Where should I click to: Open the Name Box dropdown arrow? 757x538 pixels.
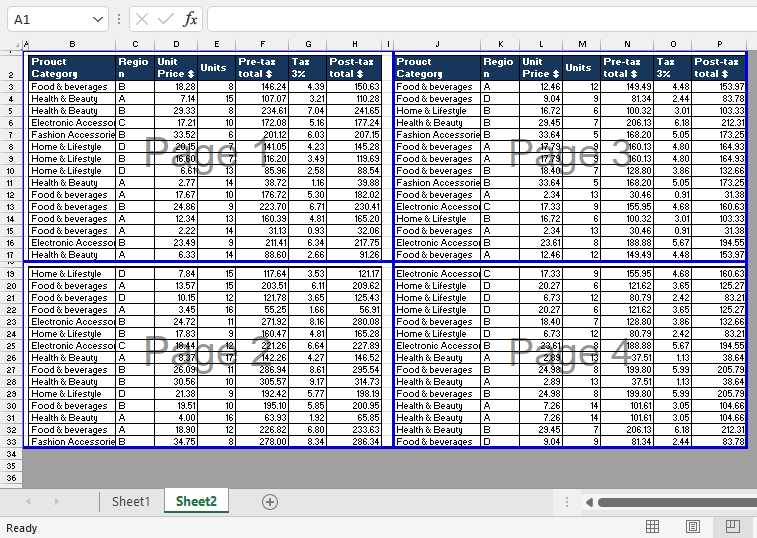(98, 19)
